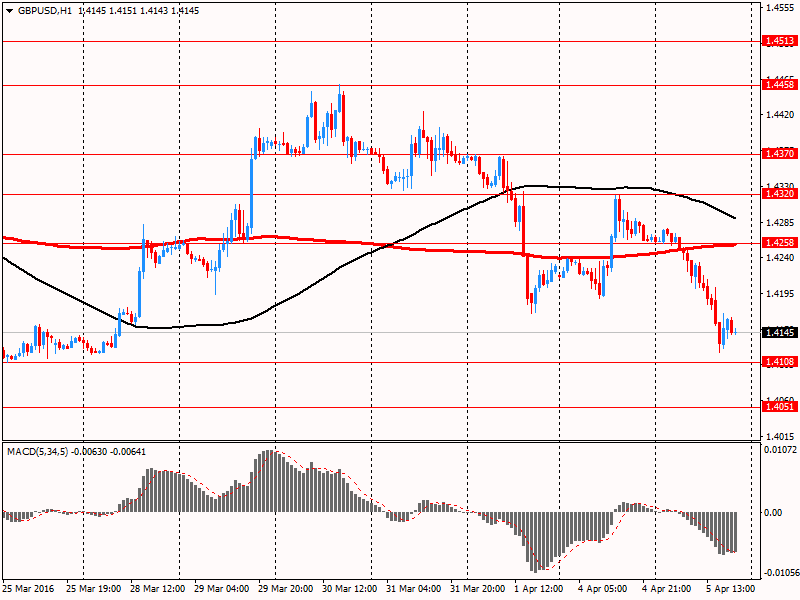Click the 25 Mar 2016 date label

[30, 589]
